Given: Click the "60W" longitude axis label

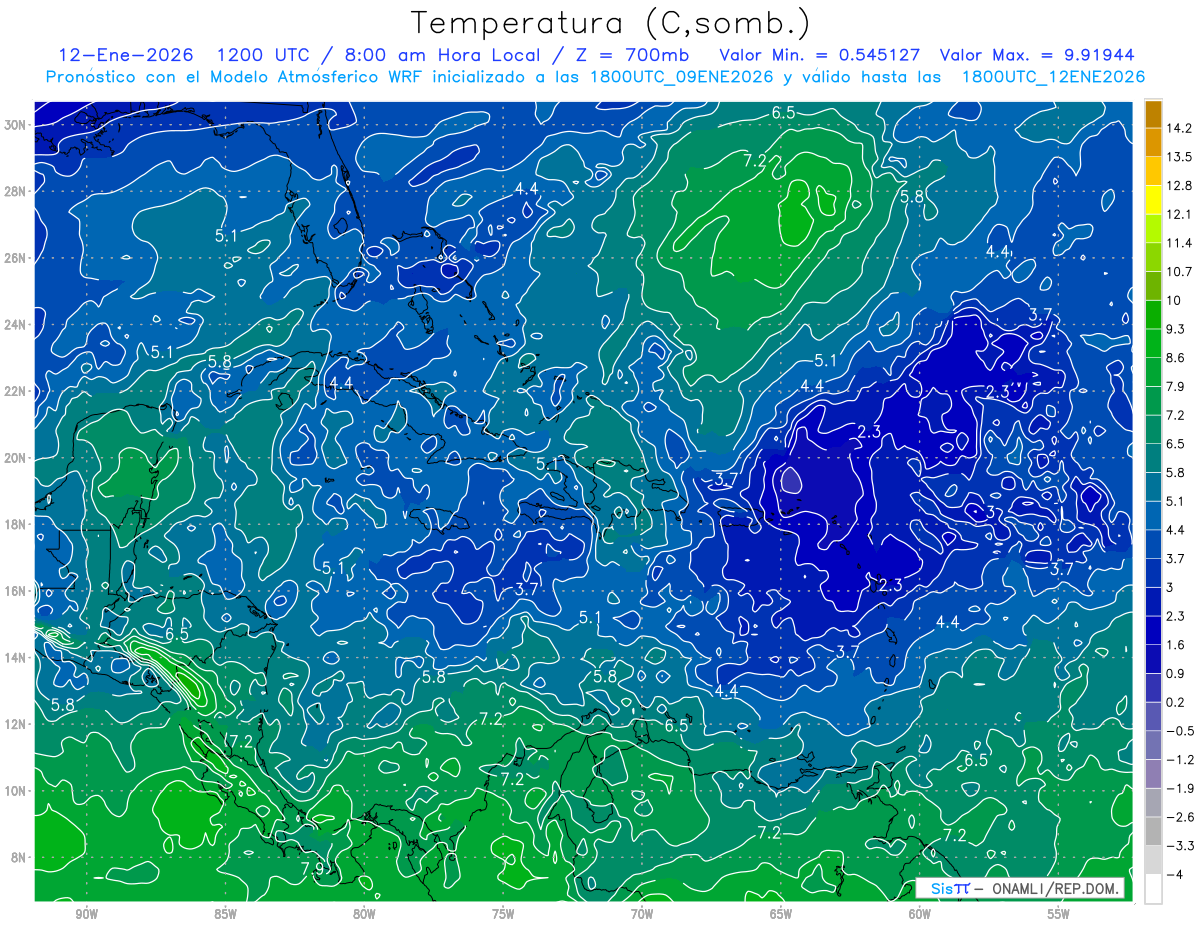Looking at the screenshot, I should [x=920, y=914].
